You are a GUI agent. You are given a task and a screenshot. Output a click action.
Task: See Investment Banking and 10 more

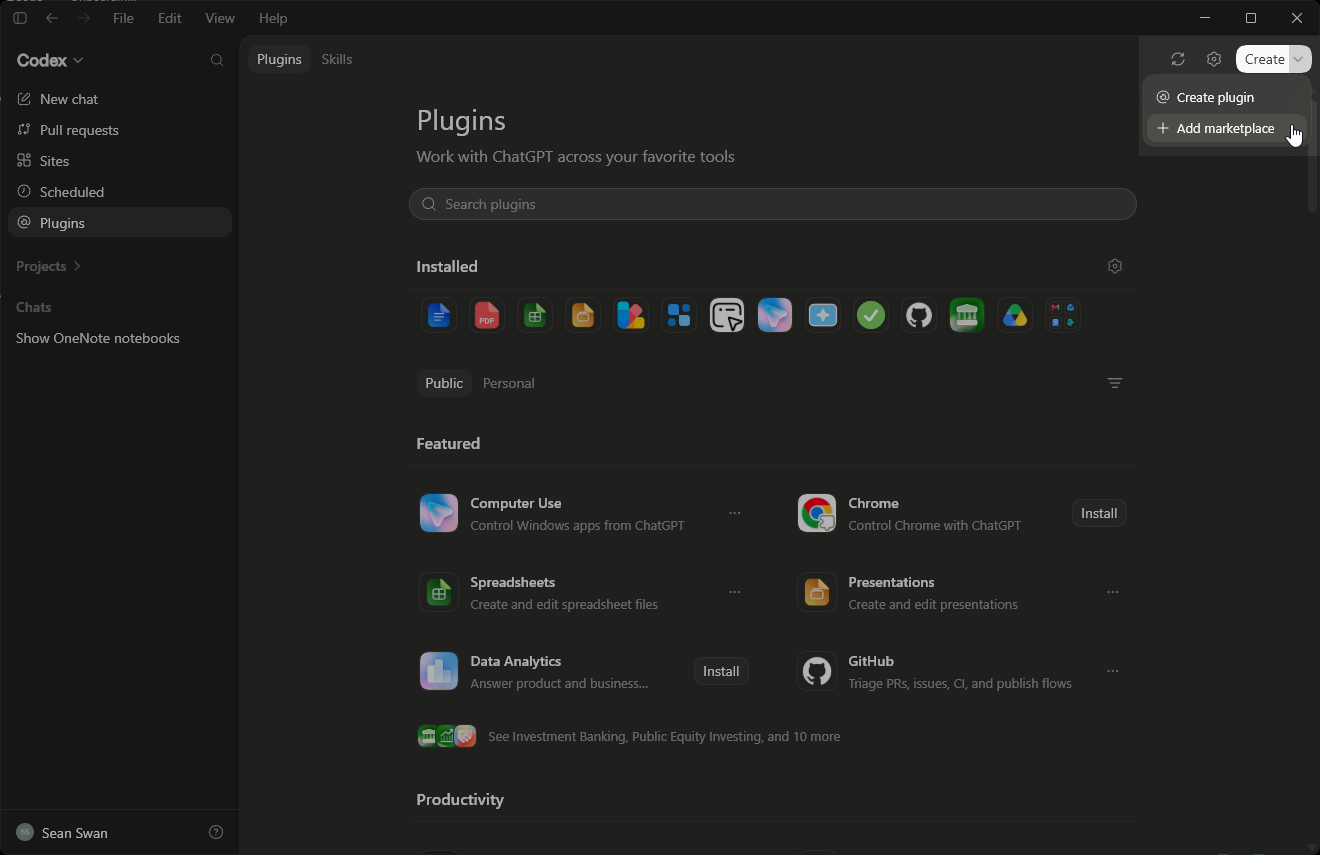coord(629,736)
